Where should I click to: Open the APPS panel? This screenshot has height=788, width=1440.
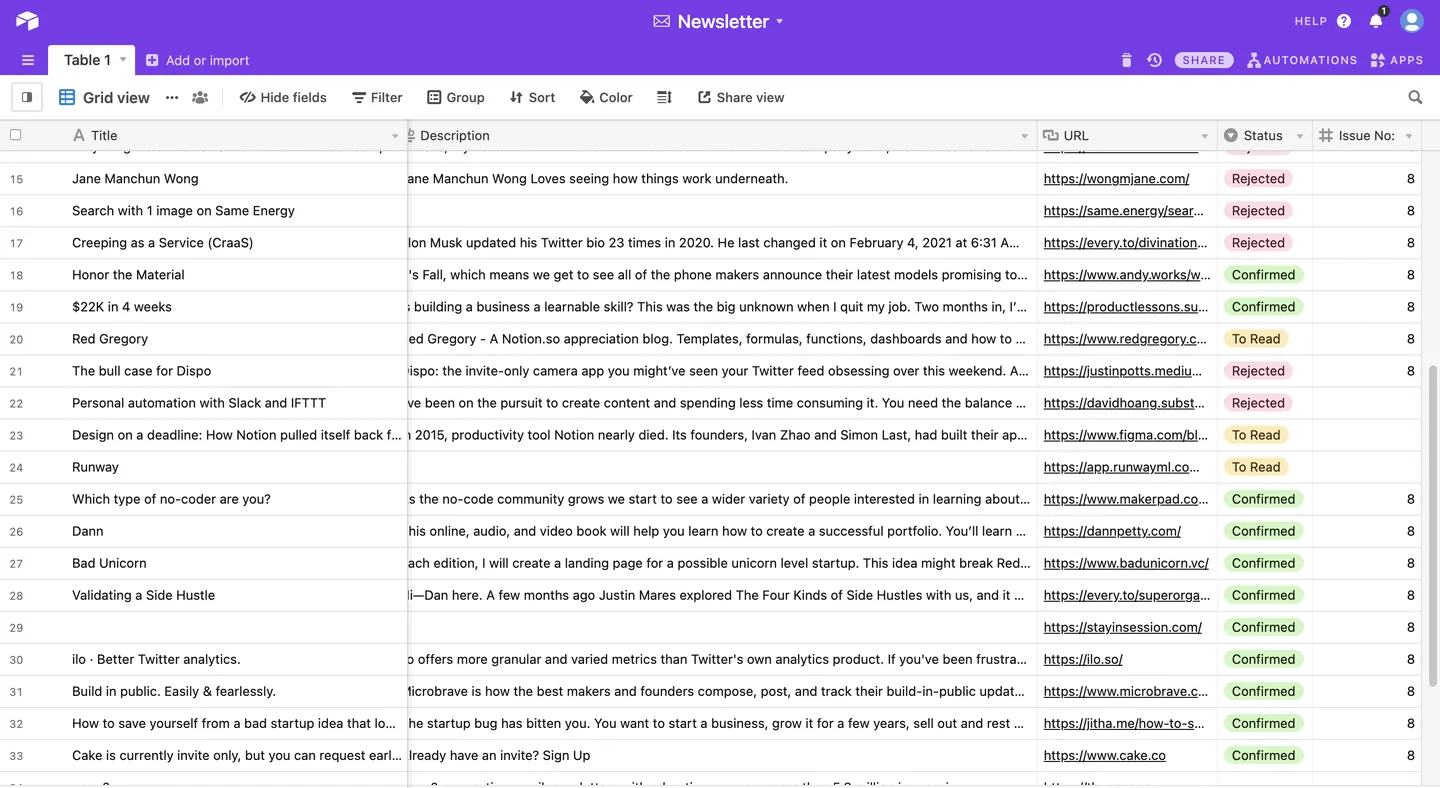coord(1397,60)
